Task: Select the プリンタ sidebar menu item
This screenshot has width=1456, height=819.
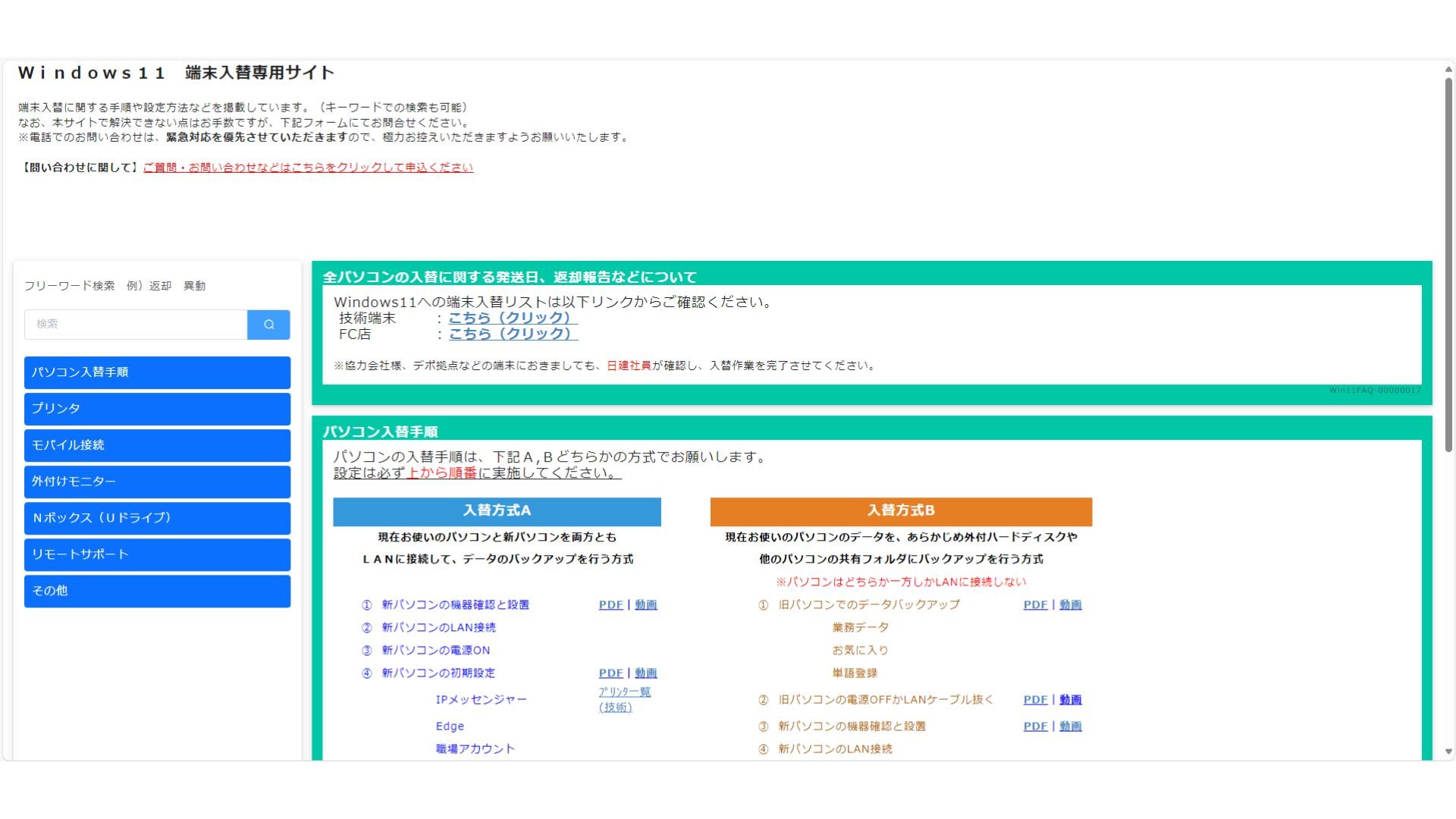Action: (157, 409)
